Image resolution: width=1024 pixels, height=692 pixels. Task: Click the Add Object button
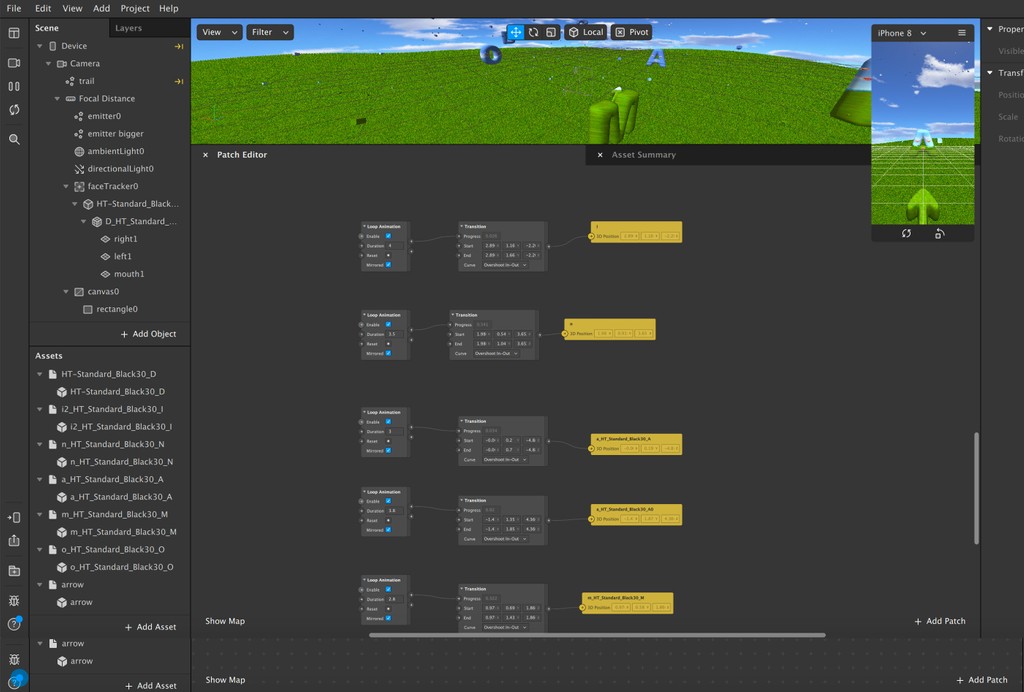coord(148,334)
